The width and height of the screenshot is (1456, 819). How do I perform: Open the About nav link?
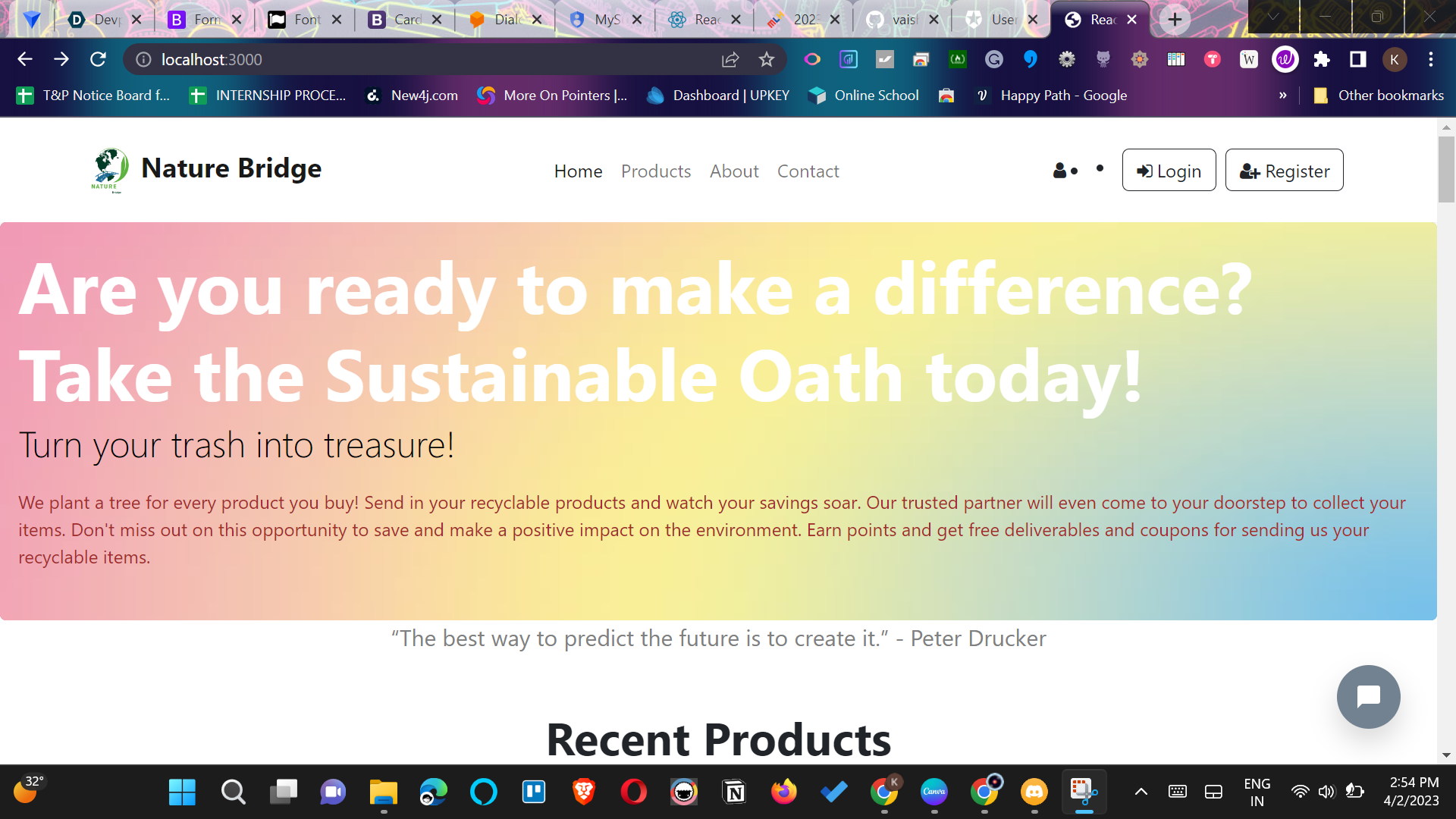click(733, 171)
